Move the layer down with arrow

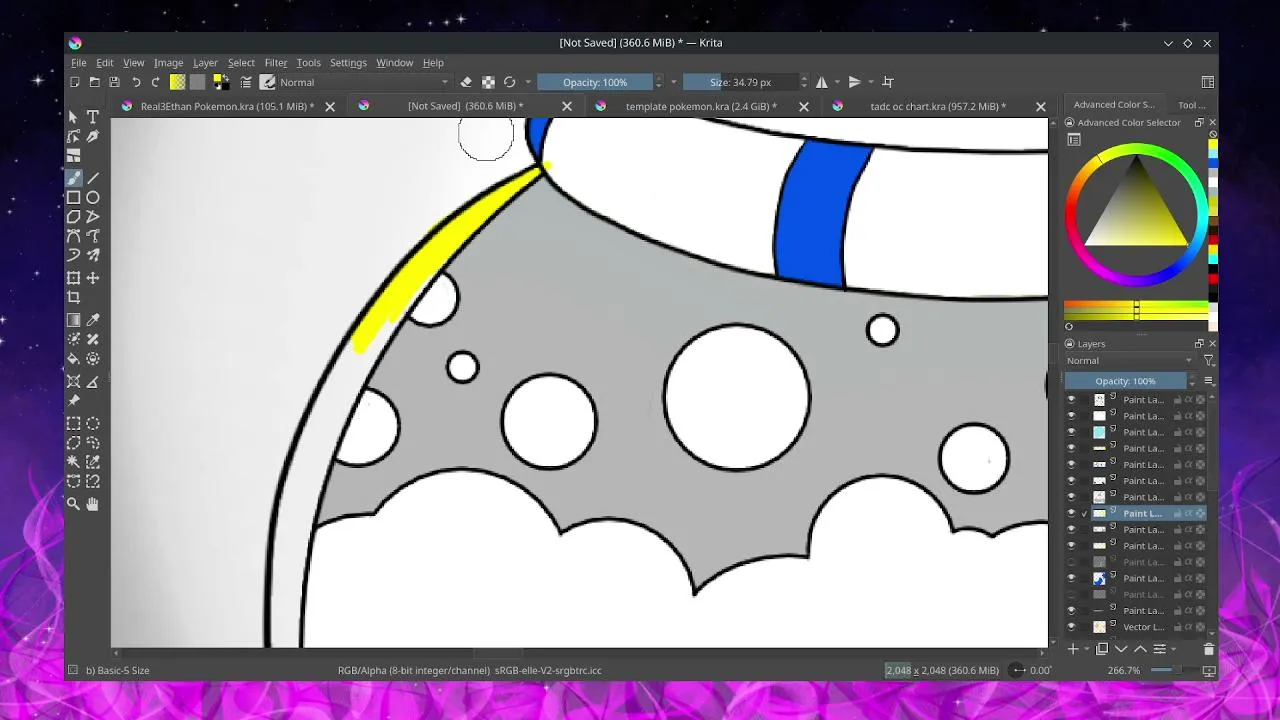1121,649
